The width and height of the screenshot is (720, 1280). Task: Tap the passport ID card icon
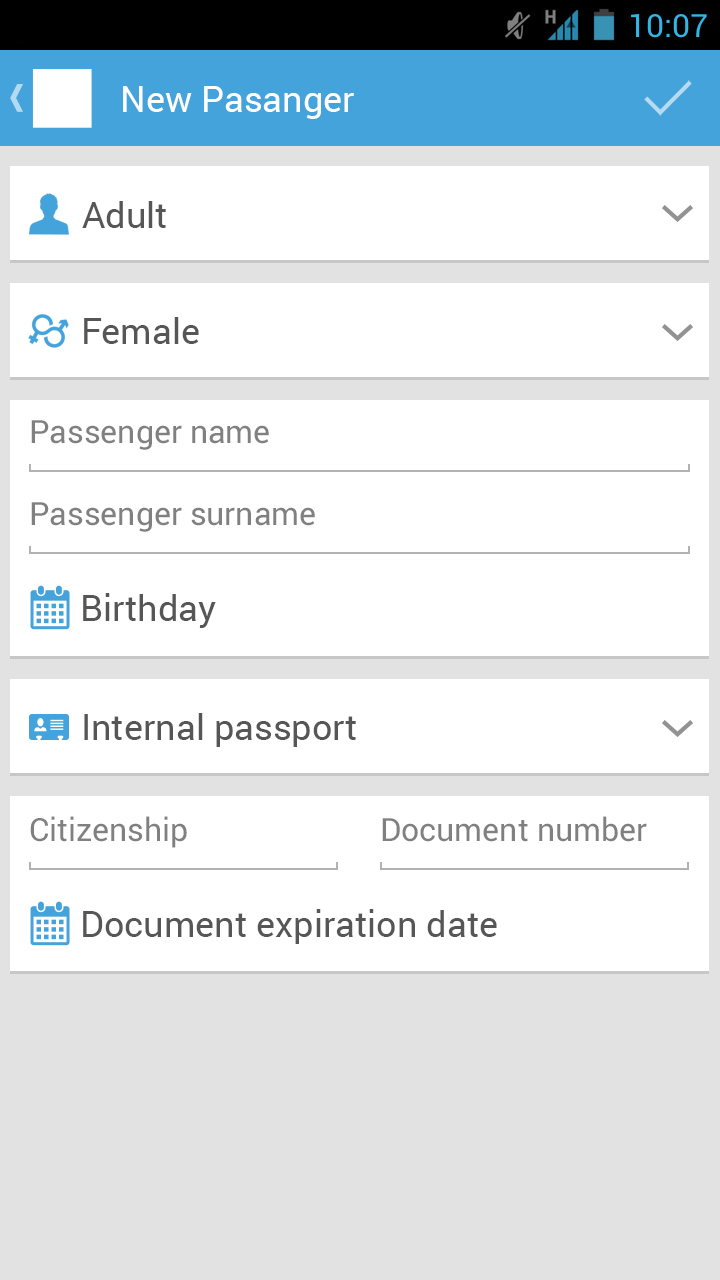[48, 727]
